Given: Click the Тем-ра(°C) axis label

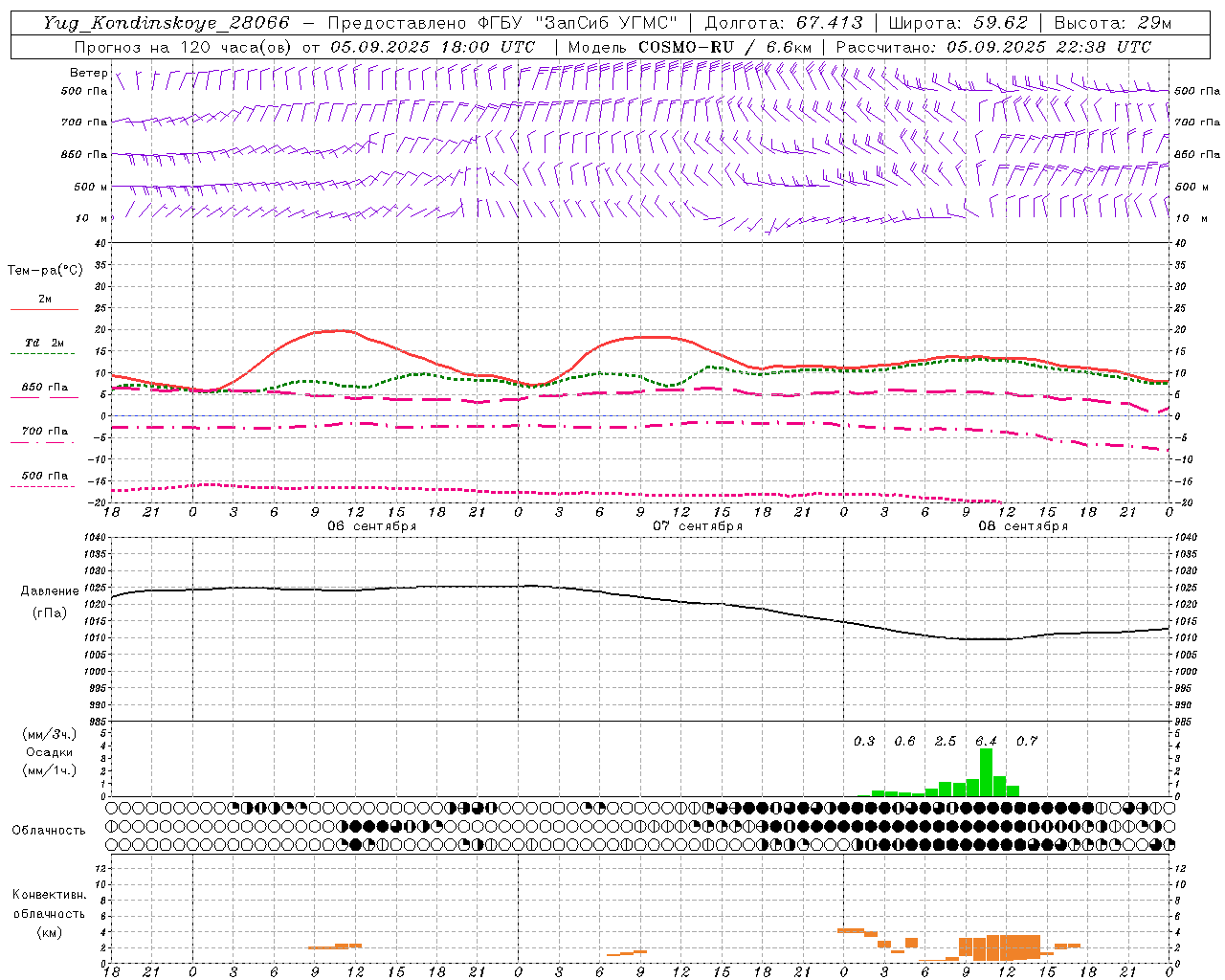Looking at the screenshot, I should tap(45, 270).
